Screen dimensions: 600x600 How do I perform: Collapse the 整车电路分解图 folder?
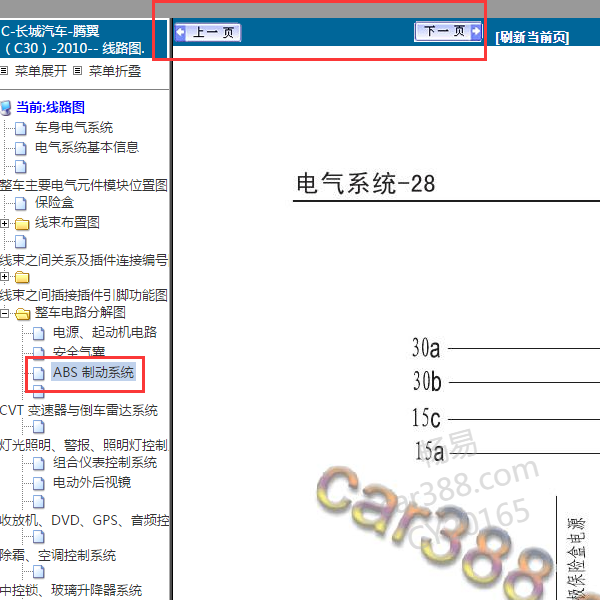coord(4,313)
